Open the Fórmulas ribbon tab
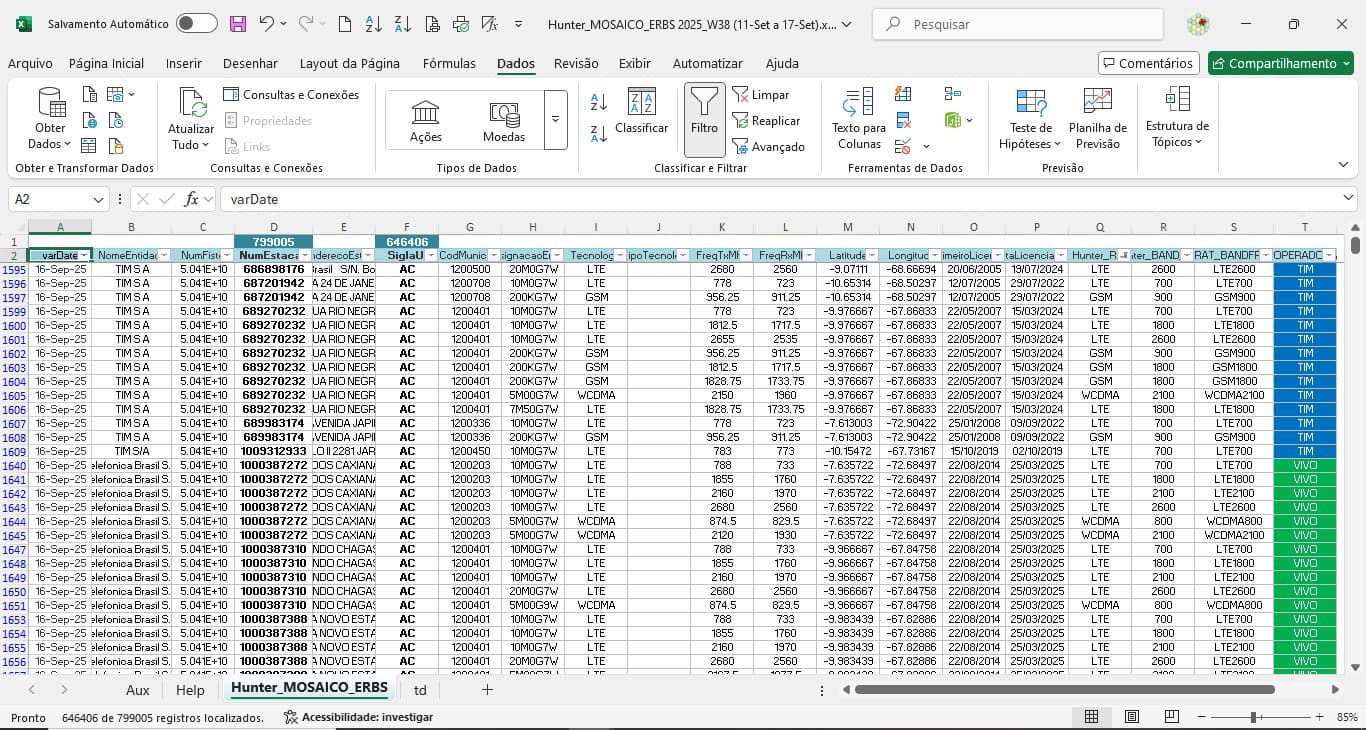 449,63
